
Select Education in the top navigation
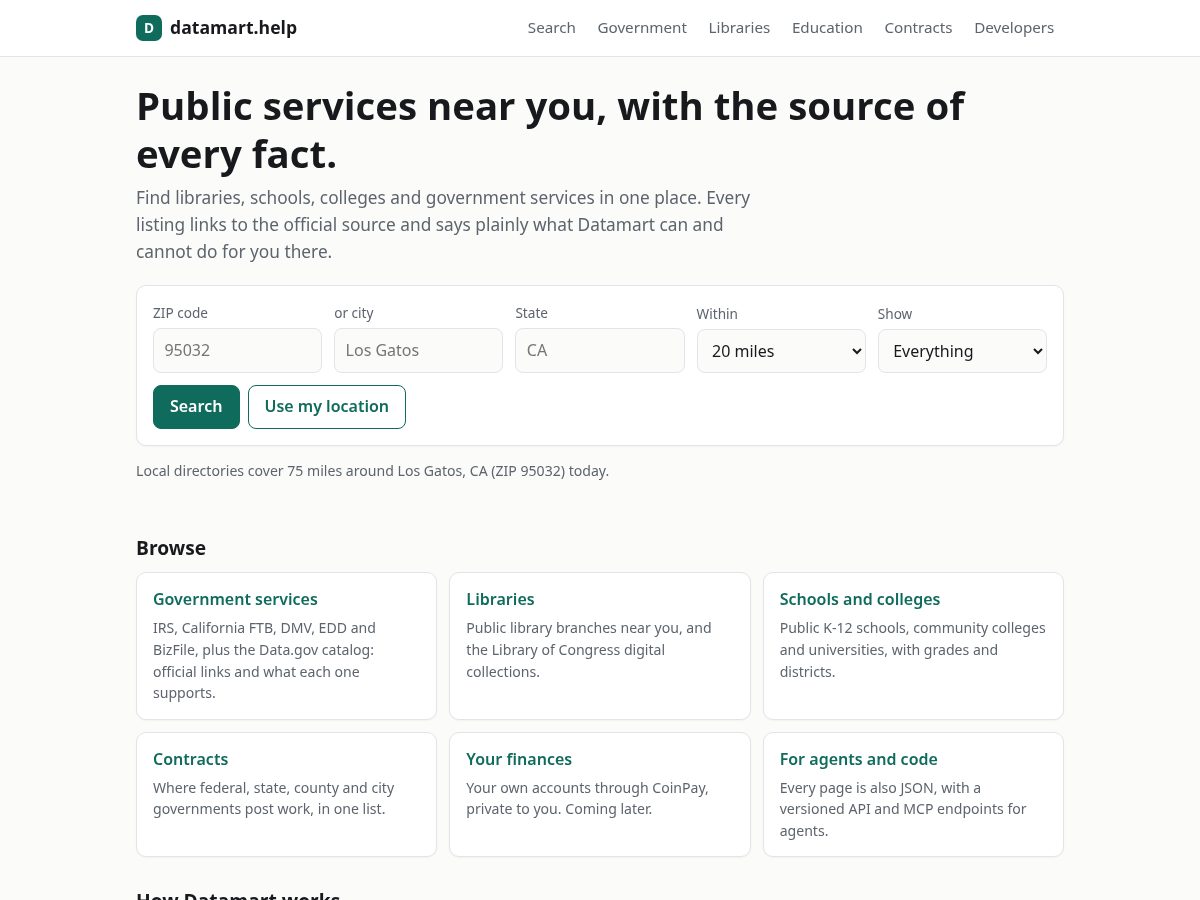(x=827, y=28)
